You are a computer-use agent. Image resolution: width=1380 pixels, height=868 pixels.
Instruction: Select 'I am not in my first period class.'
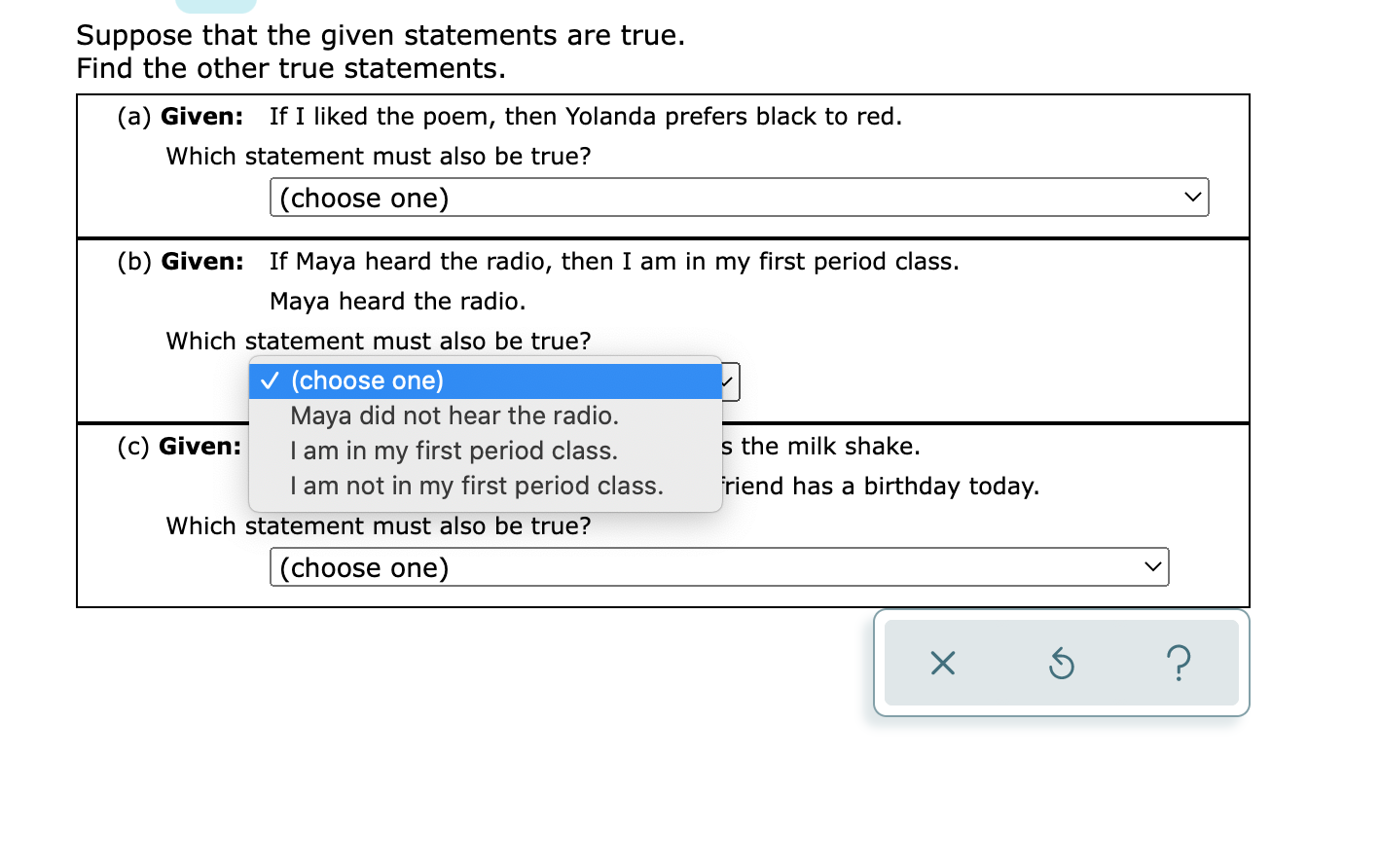click(x=478, y=486)
